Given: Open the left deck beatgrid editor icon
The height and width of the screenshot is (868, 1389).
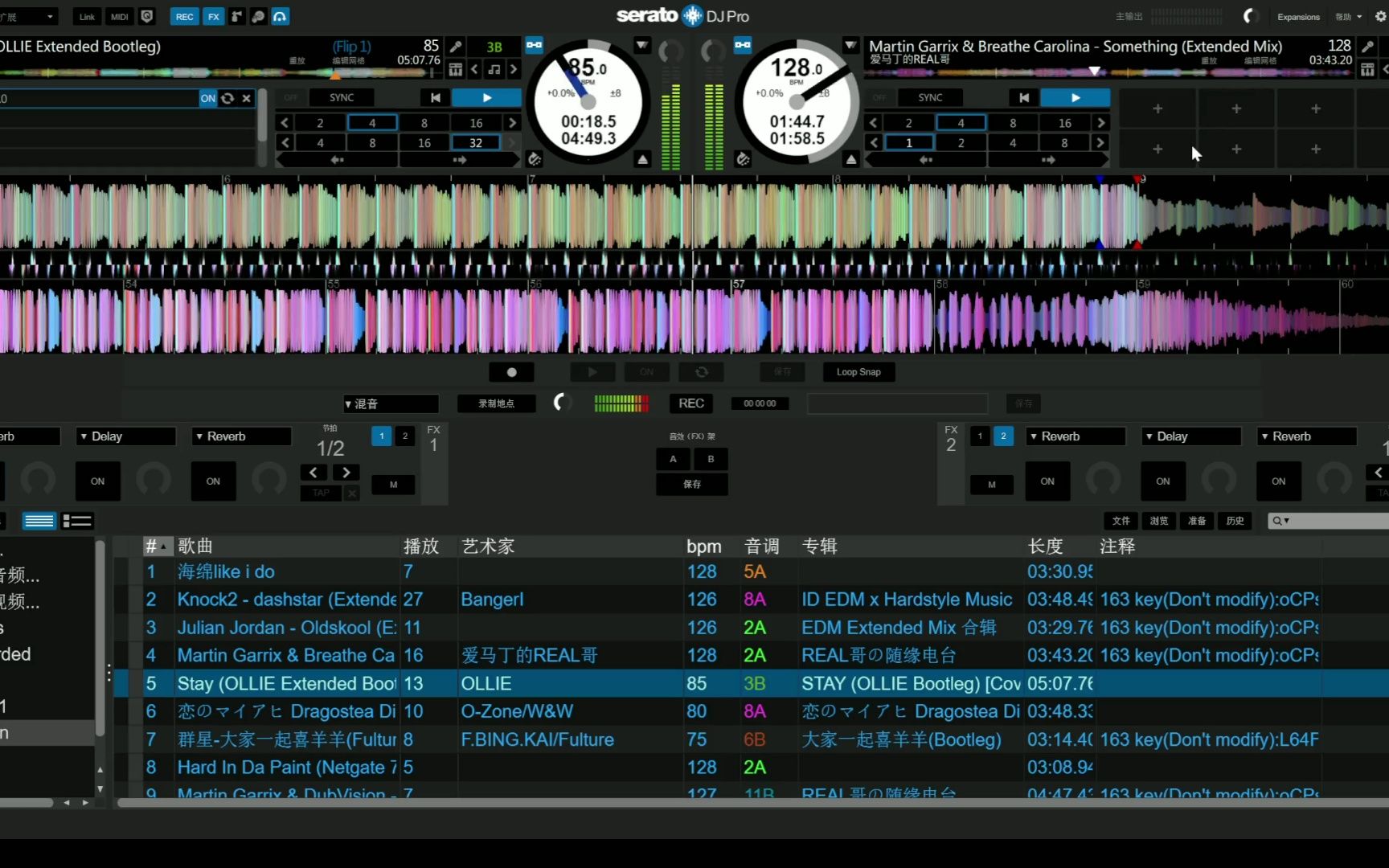Looking at the screenshot, I should [x=456, y=70].
